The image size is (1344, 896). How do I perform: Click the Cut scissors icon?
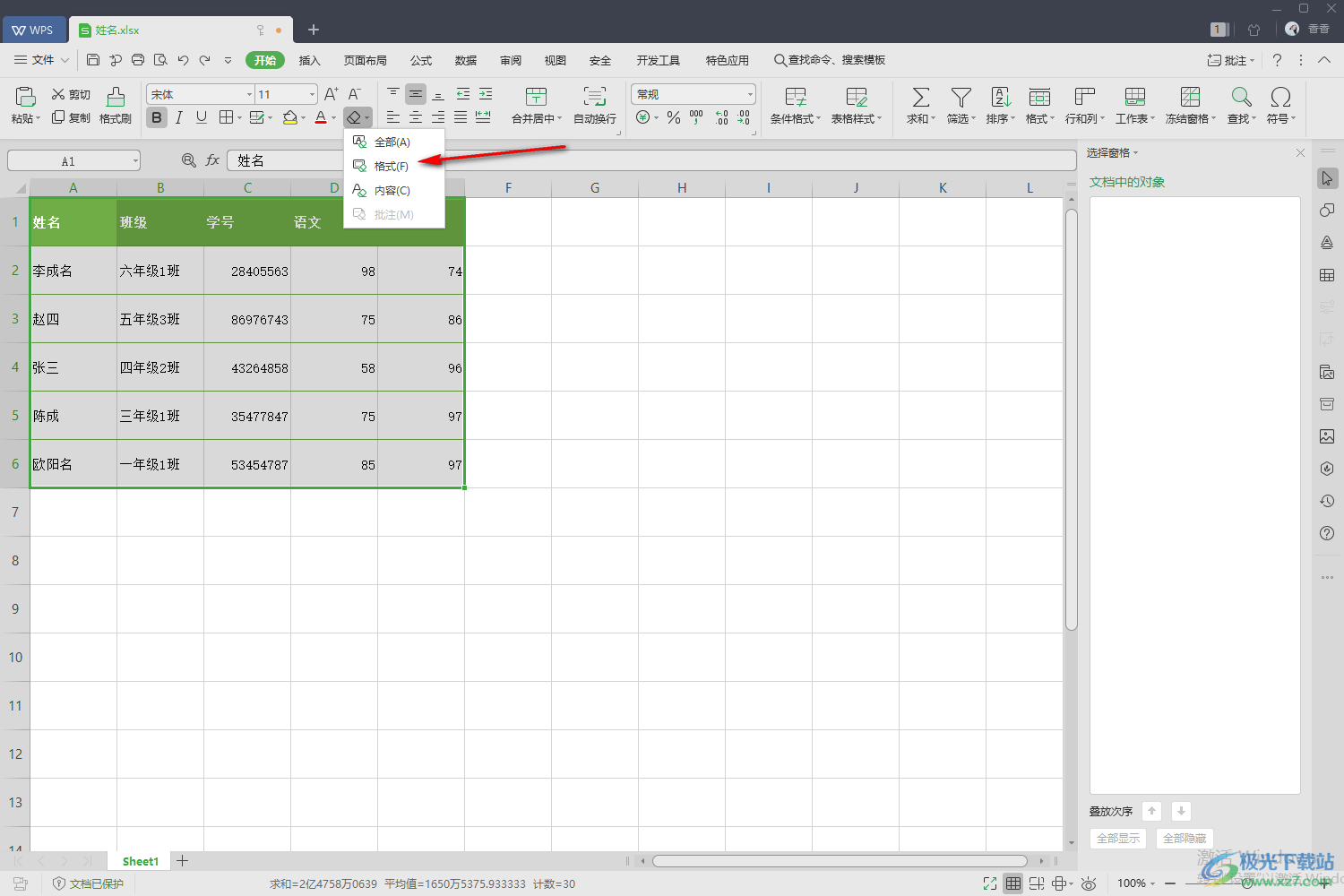(x=58, y=94)
